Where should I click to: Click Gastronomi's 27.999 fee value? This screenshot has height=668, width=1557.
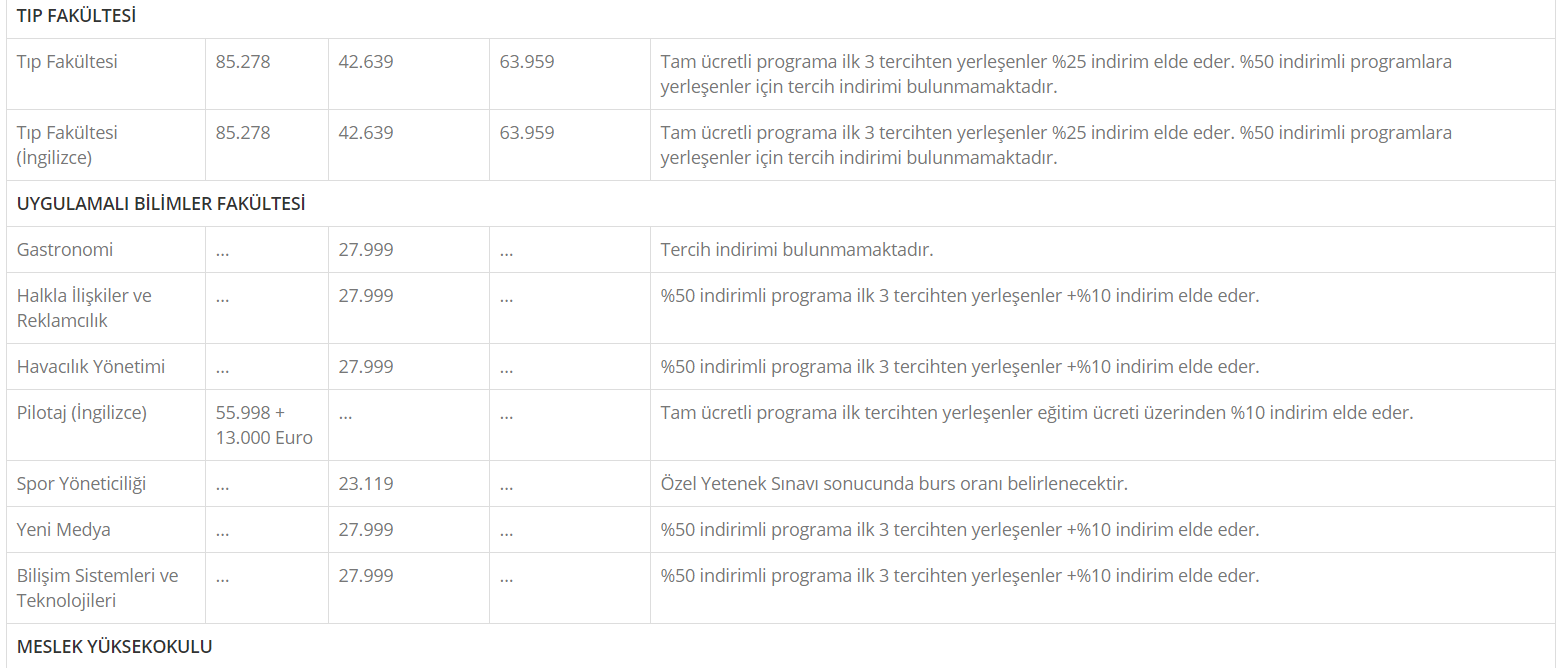point(366,250)
